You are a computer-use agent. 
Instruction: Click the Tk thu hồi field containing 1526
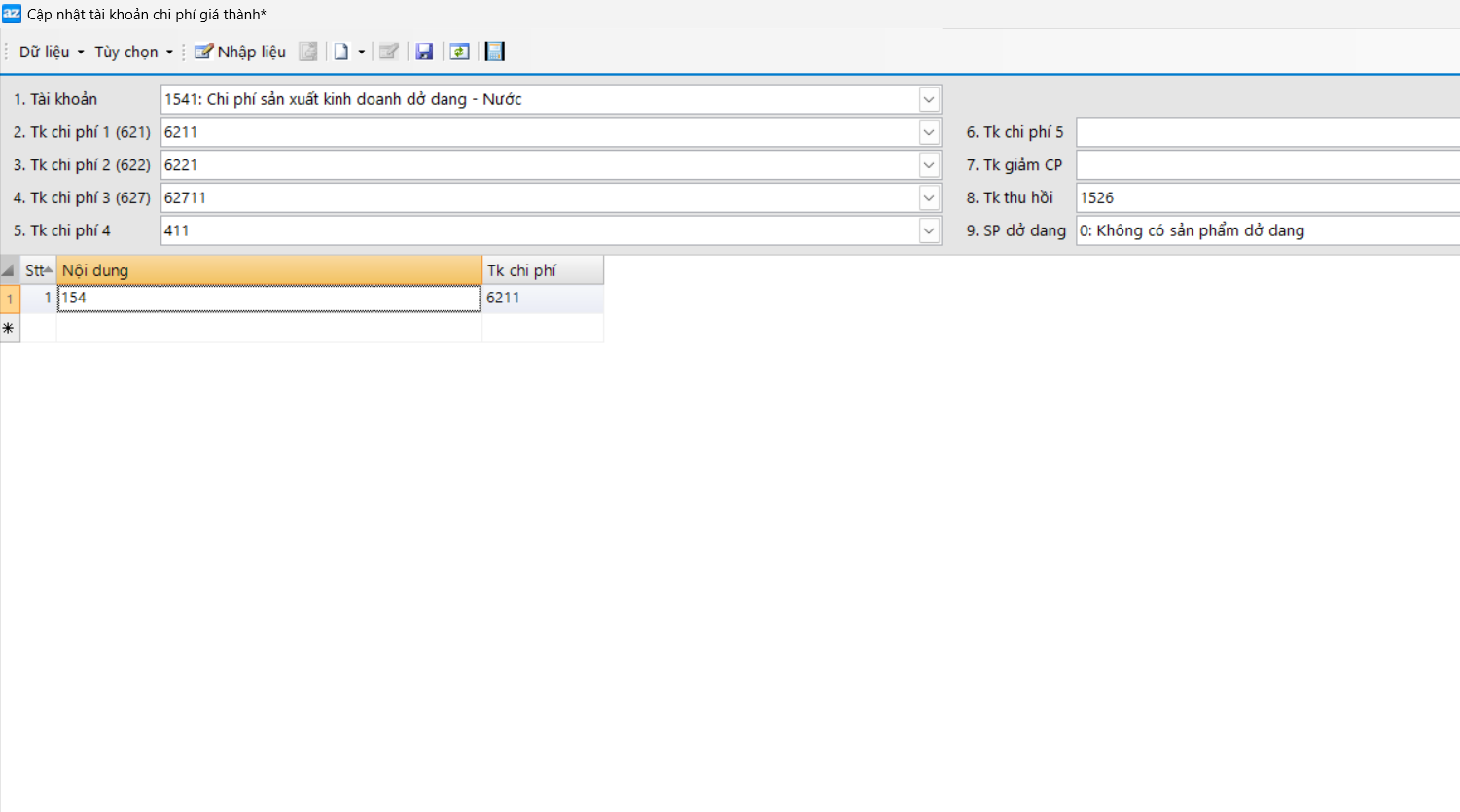click(x=1264, y=197)
